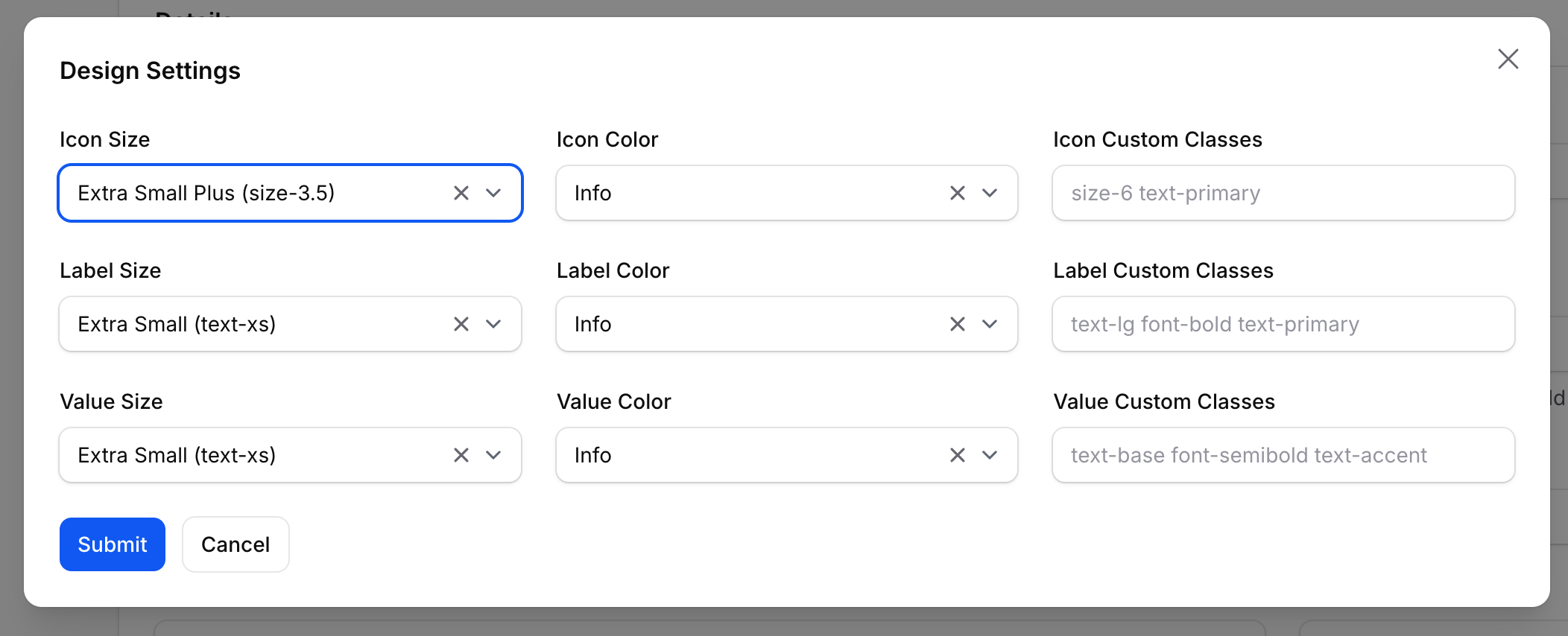The height and width of the screenshot is (636, 1568).
Task: Submit the design settings
Action: click(x=113, y=544)
